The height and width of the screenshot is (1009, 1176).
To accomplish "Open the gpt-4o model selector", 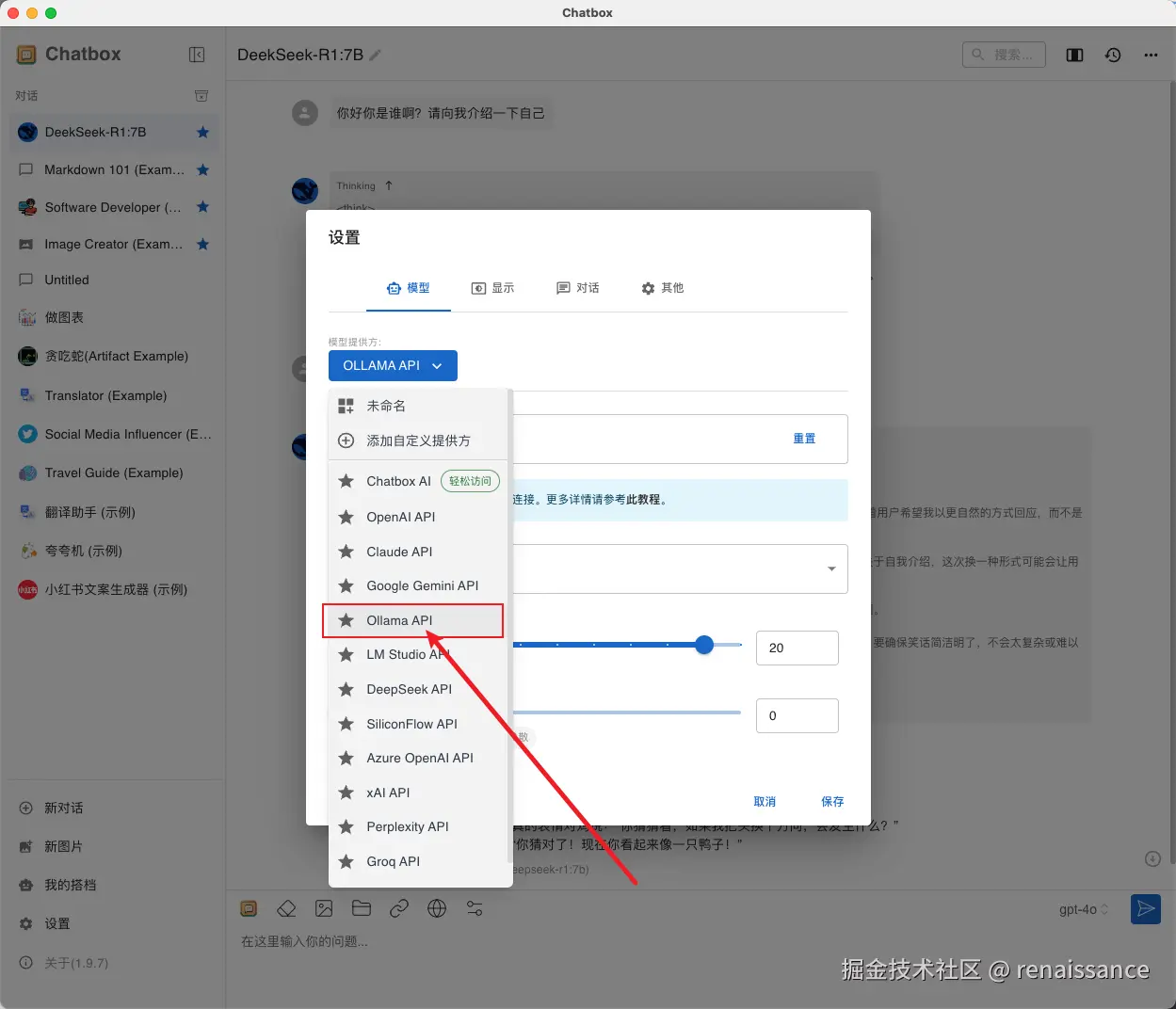I will [1084, 909].
